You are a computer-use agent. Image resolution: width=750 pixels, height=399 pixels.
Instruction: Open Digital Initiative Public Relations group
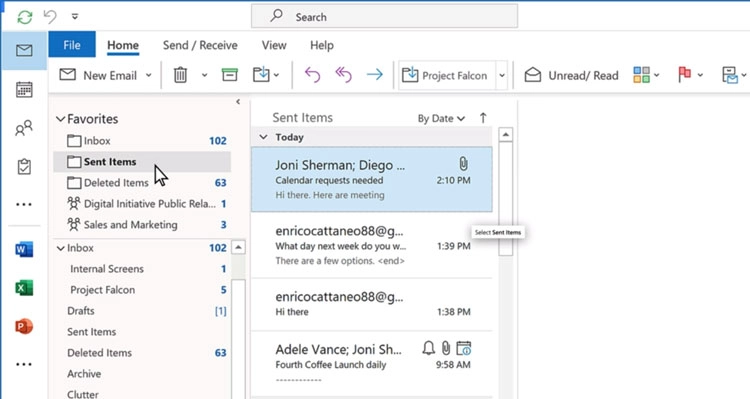(142, 204)
